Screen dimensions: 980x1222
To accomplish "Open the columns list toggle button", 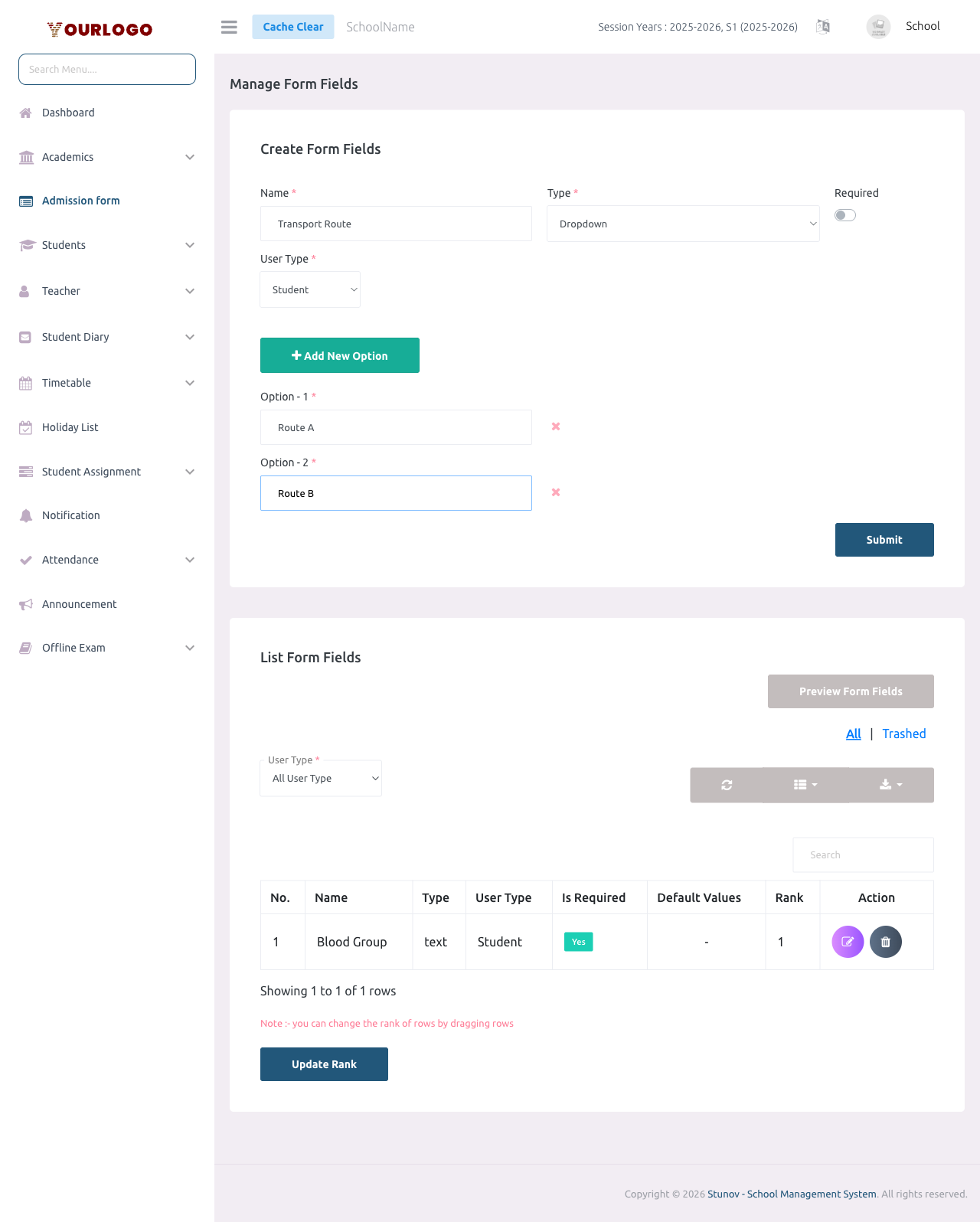I will [805, 785].
